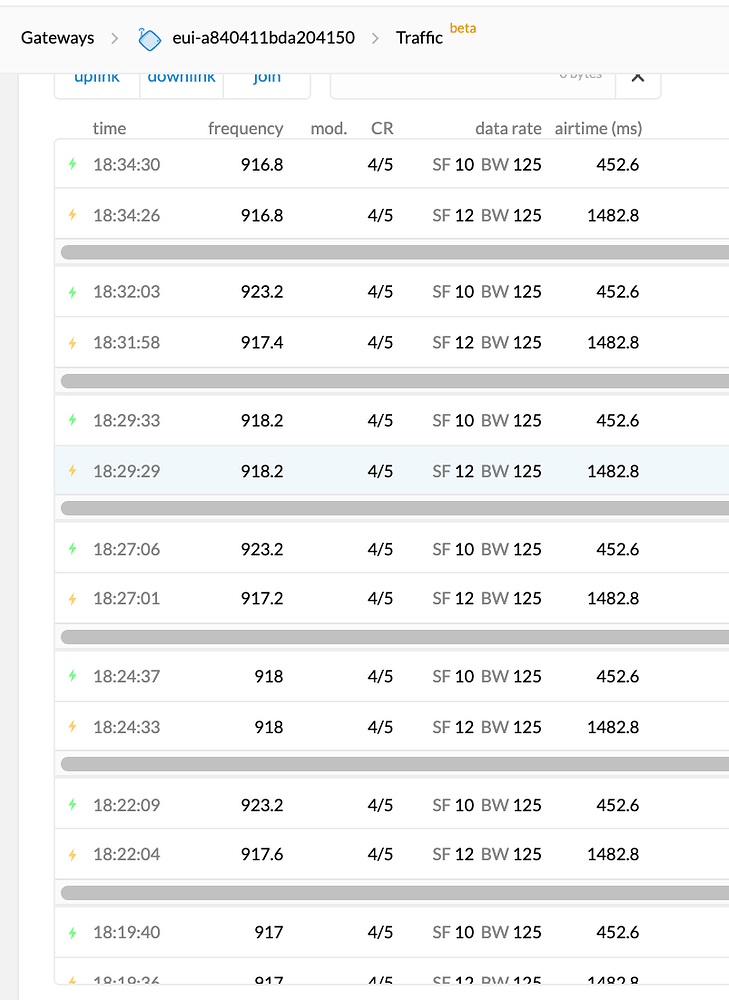Click the gray bar below 18:34:26
729x1000 pixels.
tap(395, 253)
